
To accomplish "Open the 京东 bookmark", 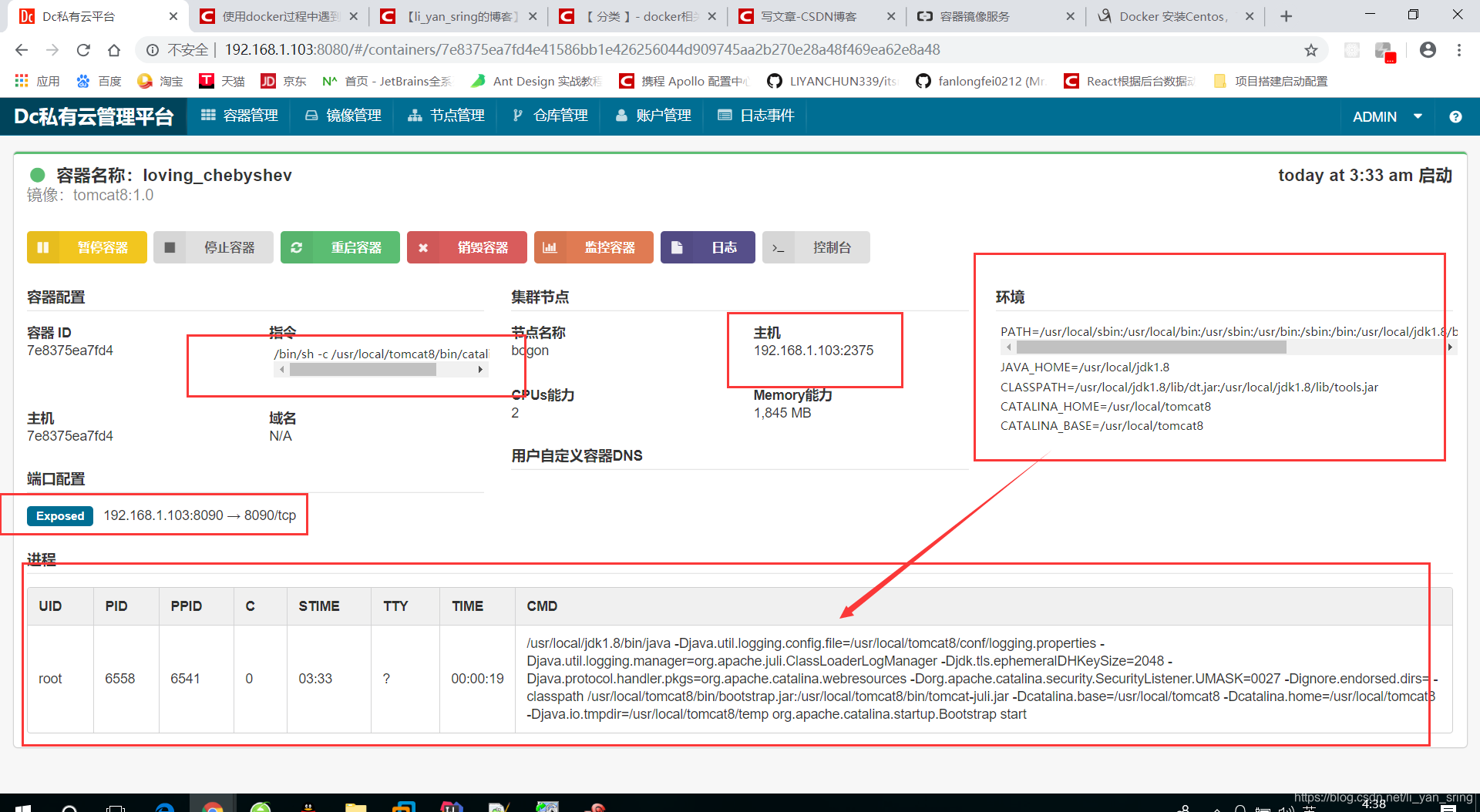I will coord(283,81).
